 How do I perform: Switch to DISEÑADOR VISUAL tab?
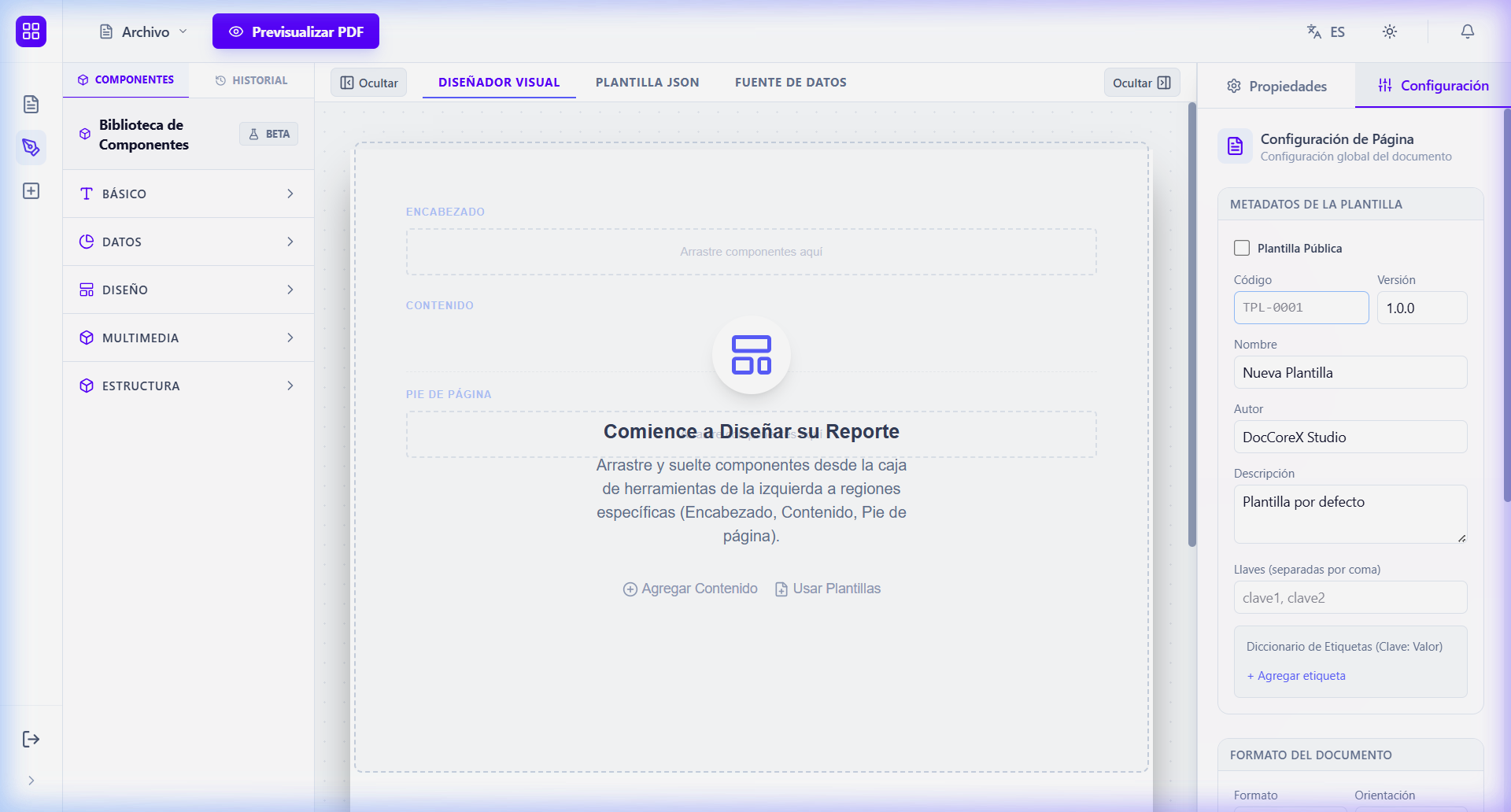pyautogui.click(x=499, y=82)
